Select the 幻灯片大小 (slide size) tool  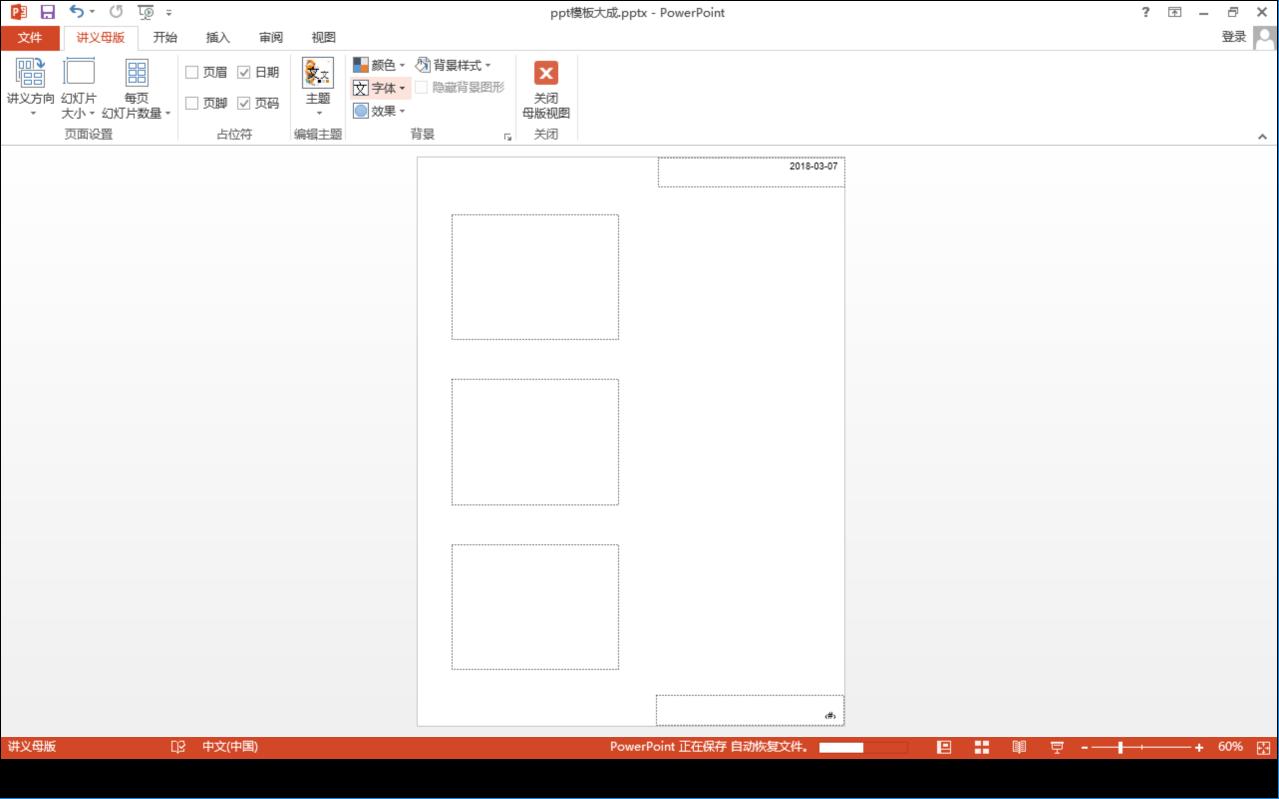pyautogui.click(x=78, y=85)
